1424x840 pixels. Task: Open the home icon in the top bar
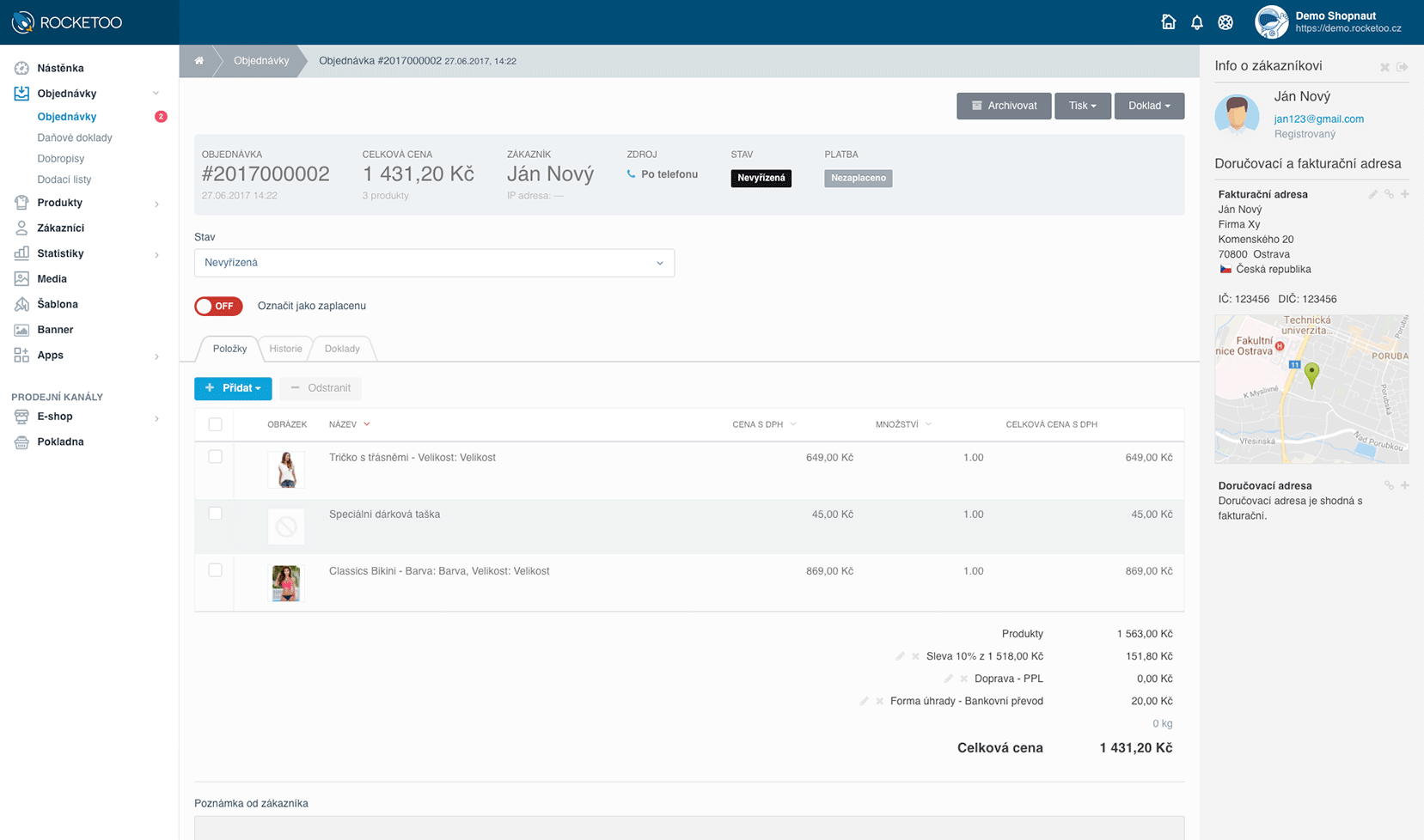(x=1168, y=22)
